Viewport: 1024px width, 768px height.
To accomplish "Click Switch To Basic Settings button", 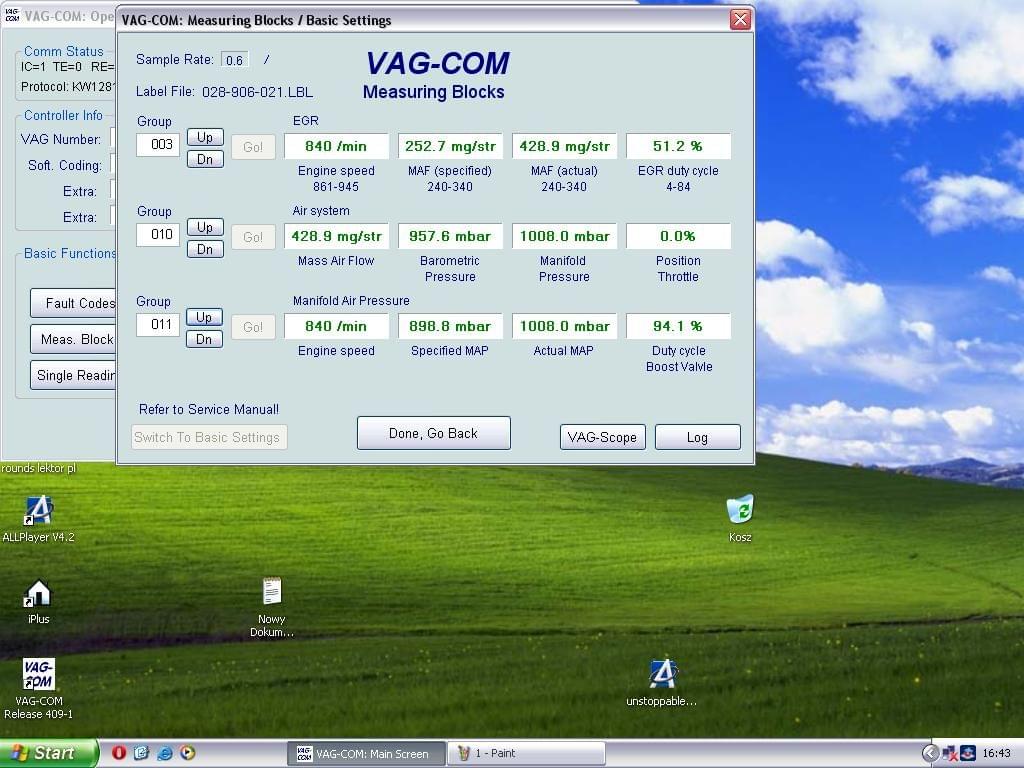I will pos(209,438).
